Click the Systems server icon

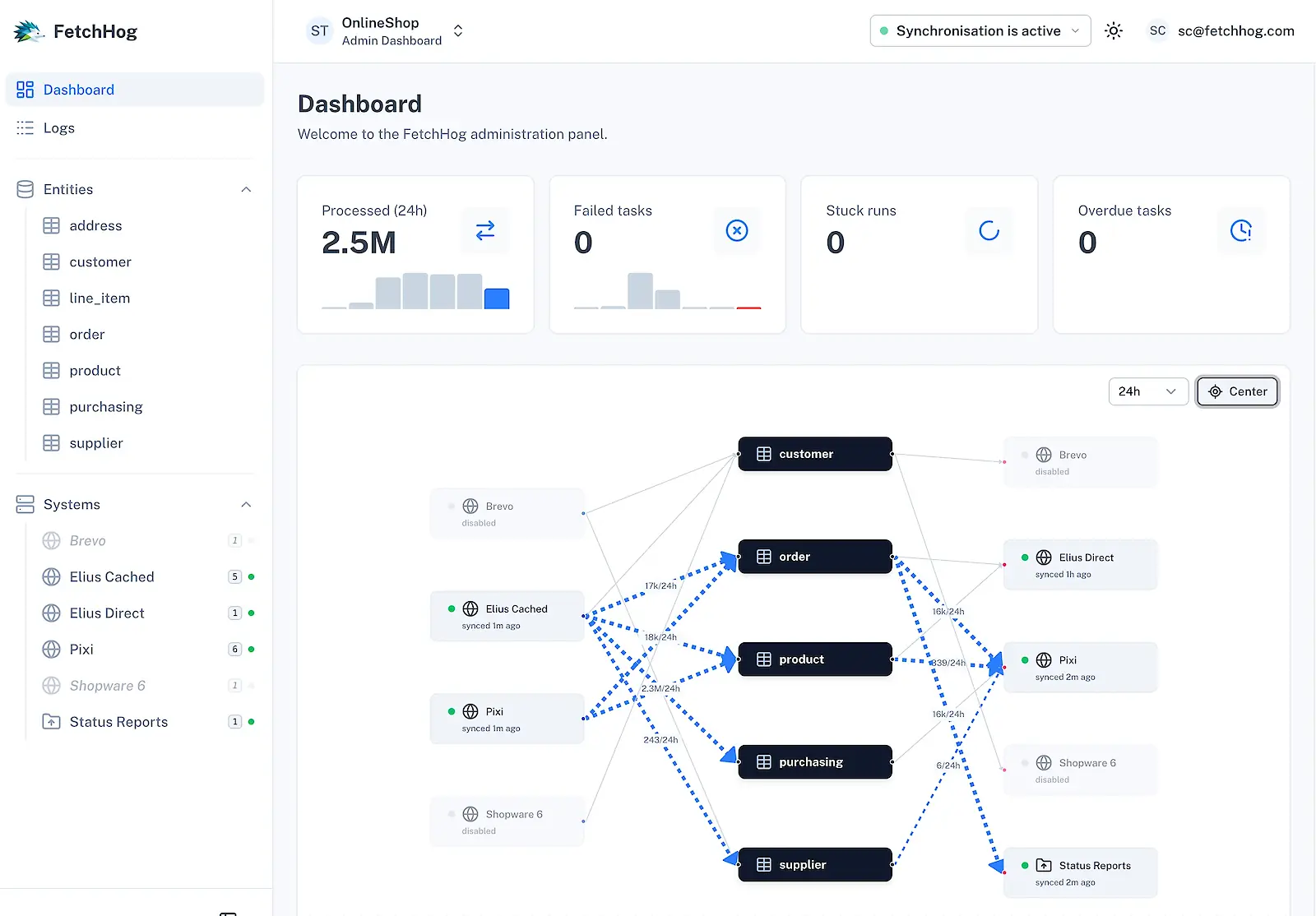[25, 504]
